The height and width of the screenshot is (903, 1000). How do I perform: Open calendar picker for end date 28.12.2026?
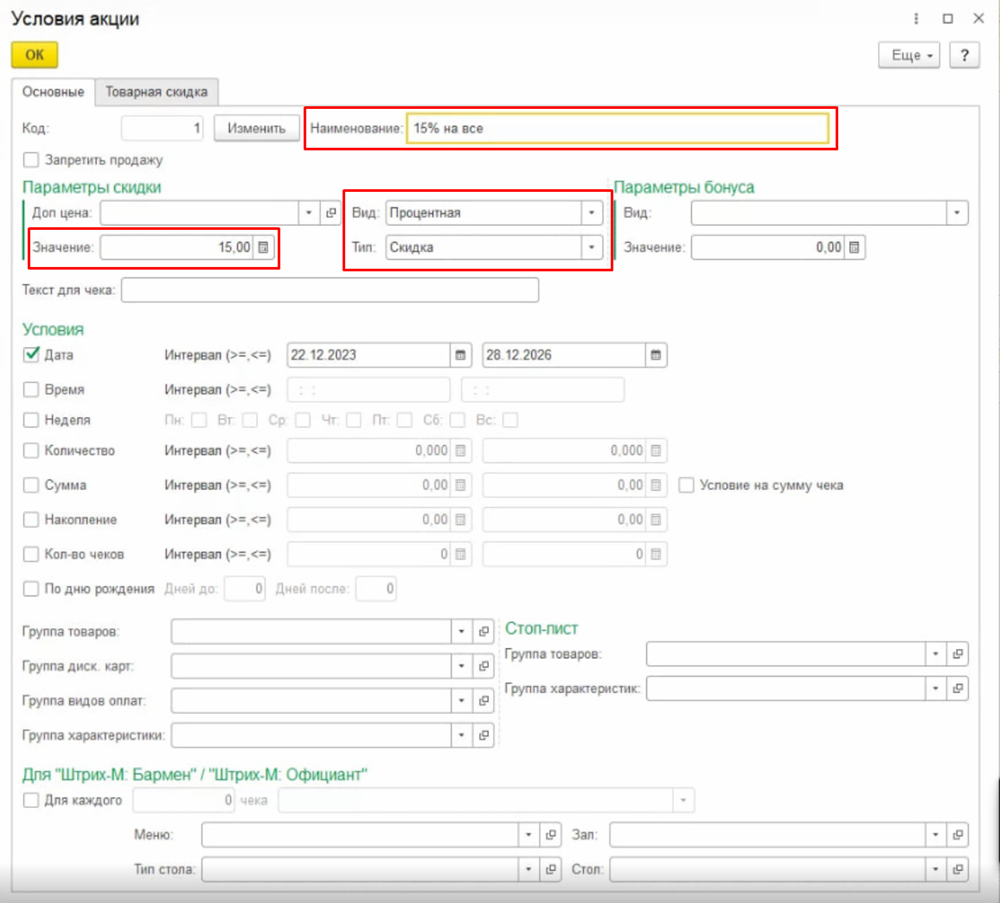pyautogui.click(x=655, y=355)
